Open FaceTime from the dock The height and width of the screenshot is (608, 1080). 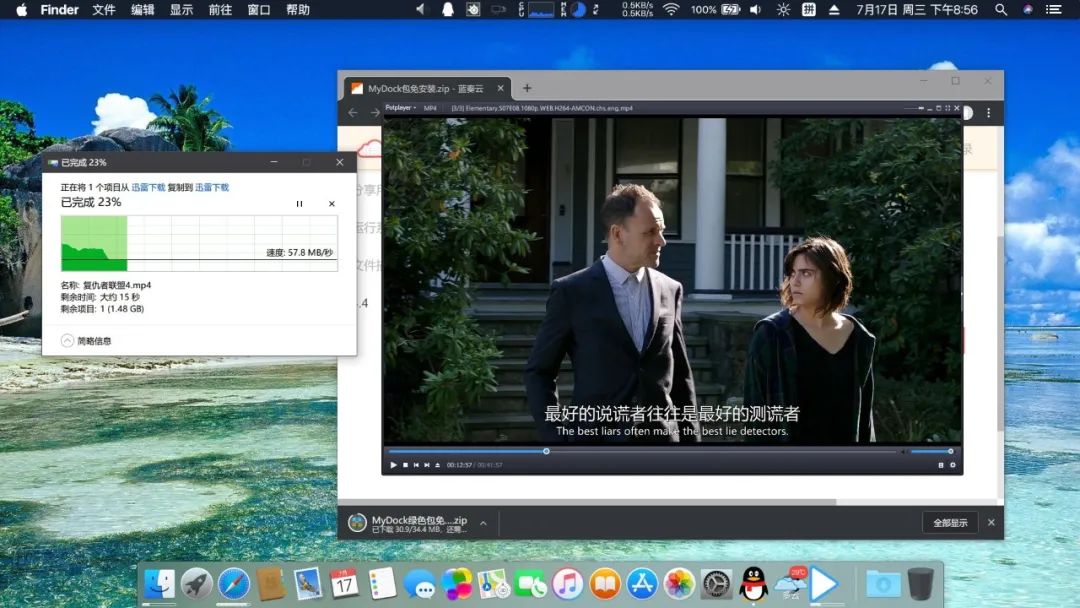pyautogui.click(x=531, y=585)
